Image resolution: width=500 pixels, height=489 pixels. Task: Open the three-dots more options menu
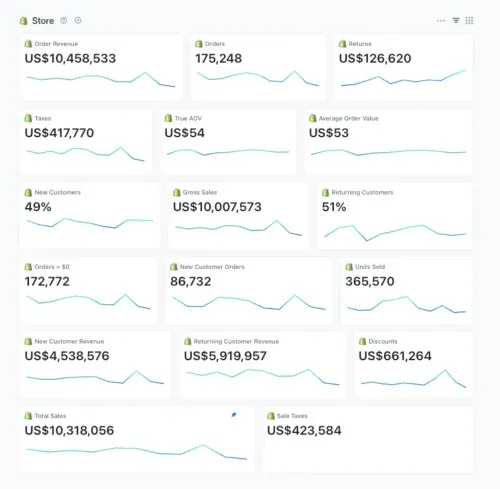(441, 21)
